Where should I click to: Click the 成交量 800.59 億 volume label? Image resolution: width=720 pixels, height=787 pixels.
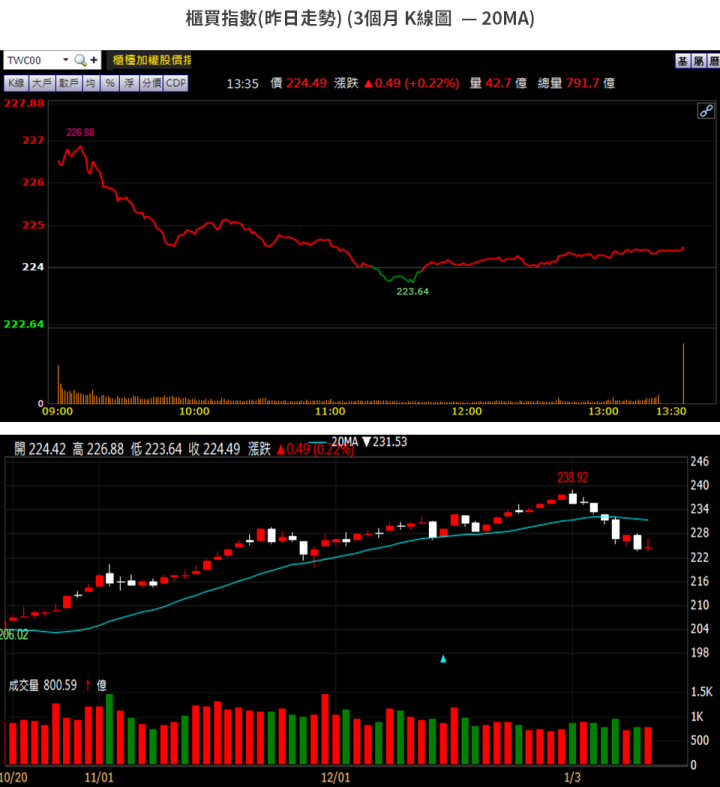point(57,685)
